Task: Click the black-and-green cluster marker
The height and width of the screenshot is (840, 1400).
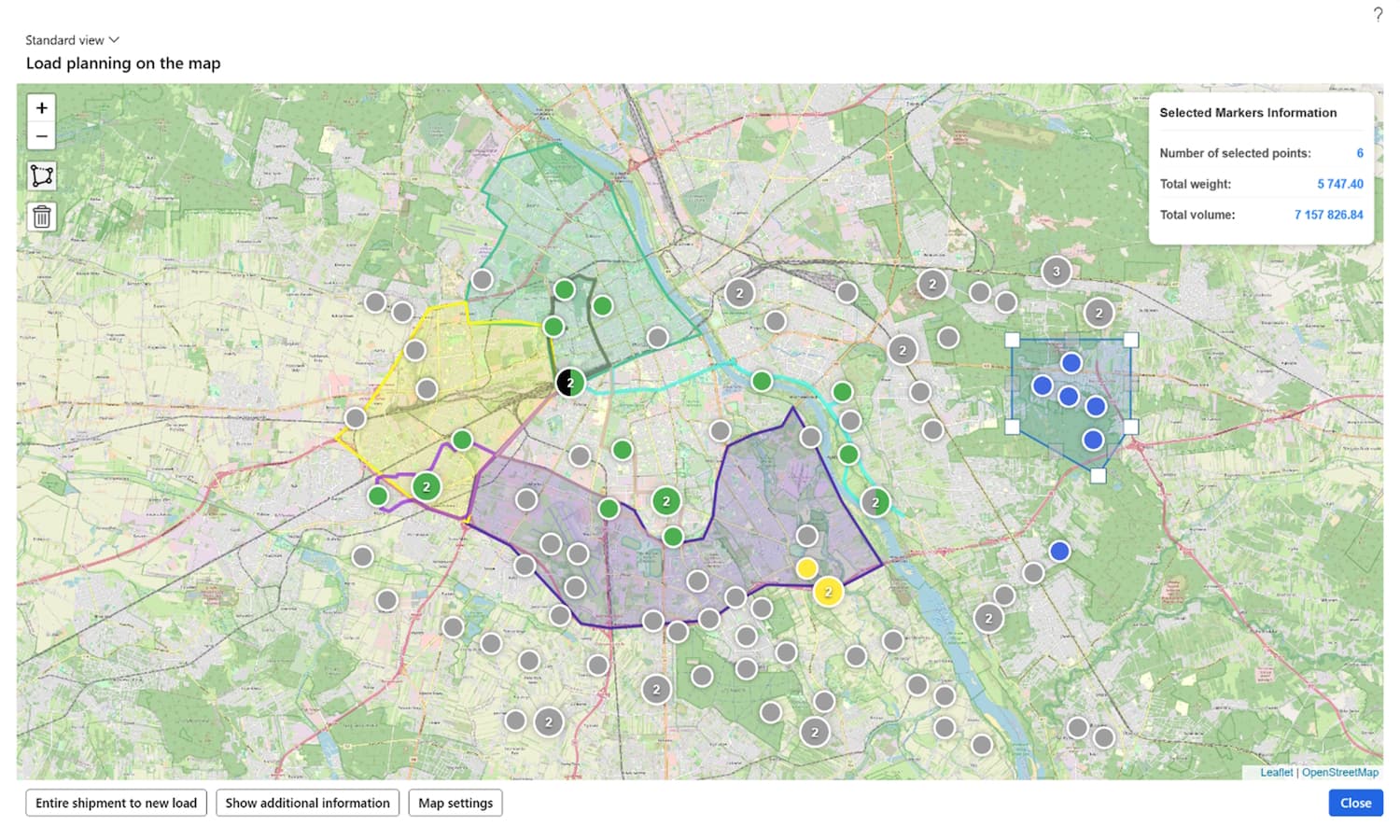Action: pos(570,383)
